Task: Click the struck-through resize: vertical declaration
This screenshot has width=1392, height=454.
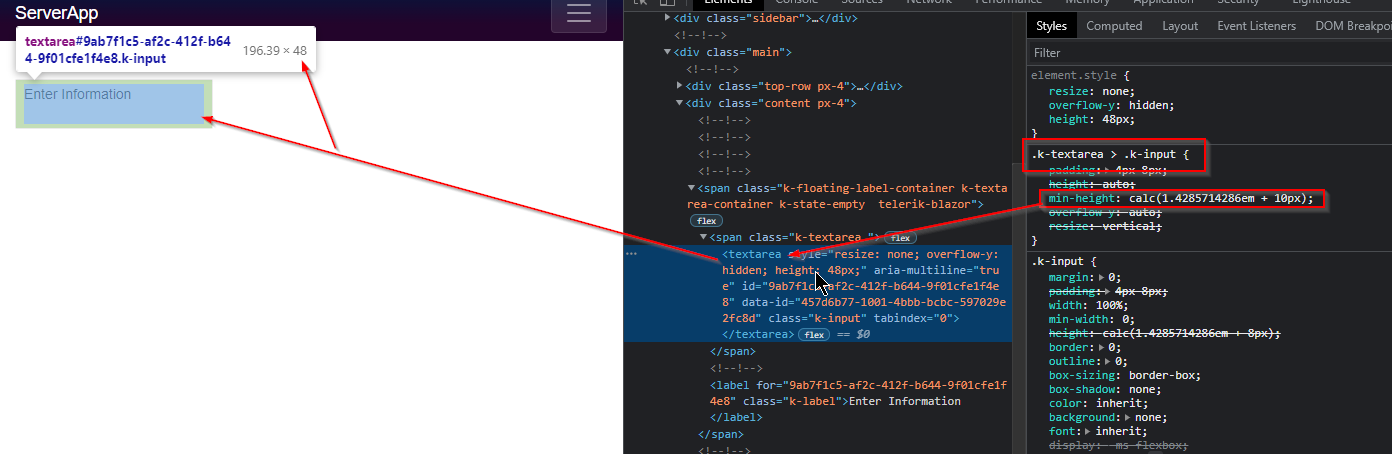Action: coord(1105,226)
